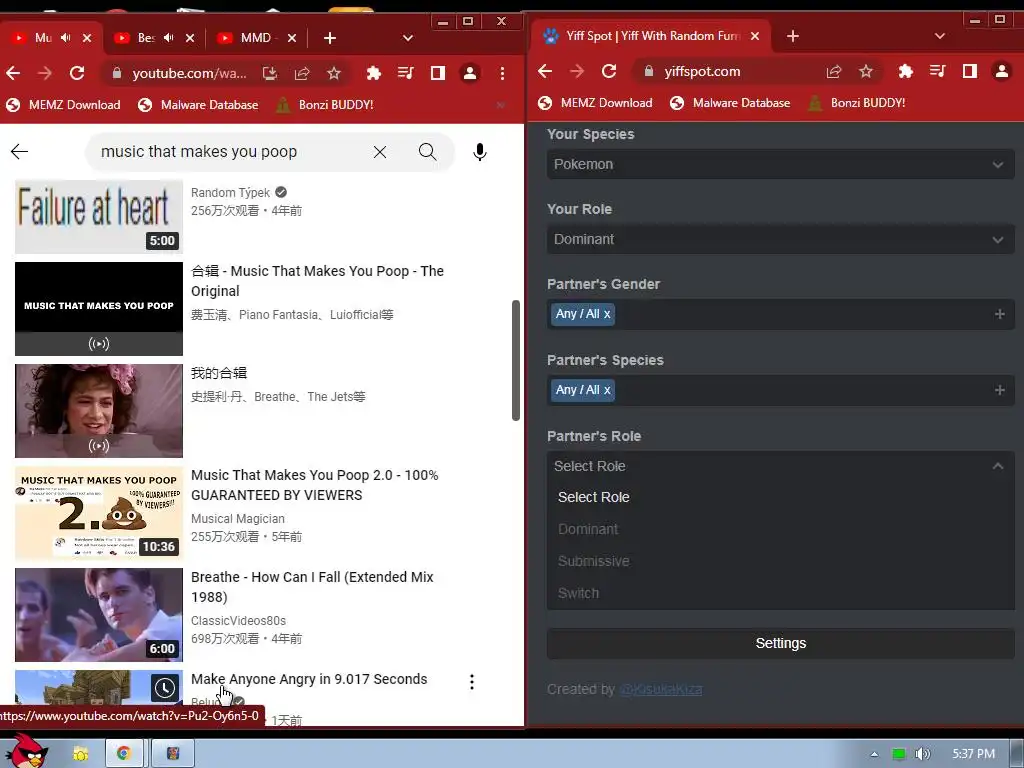Image resolution: width=1024 pixels, height=768 pixels.
Task: Add a Partner's Gender option with plus
Action: pos(999,314)
